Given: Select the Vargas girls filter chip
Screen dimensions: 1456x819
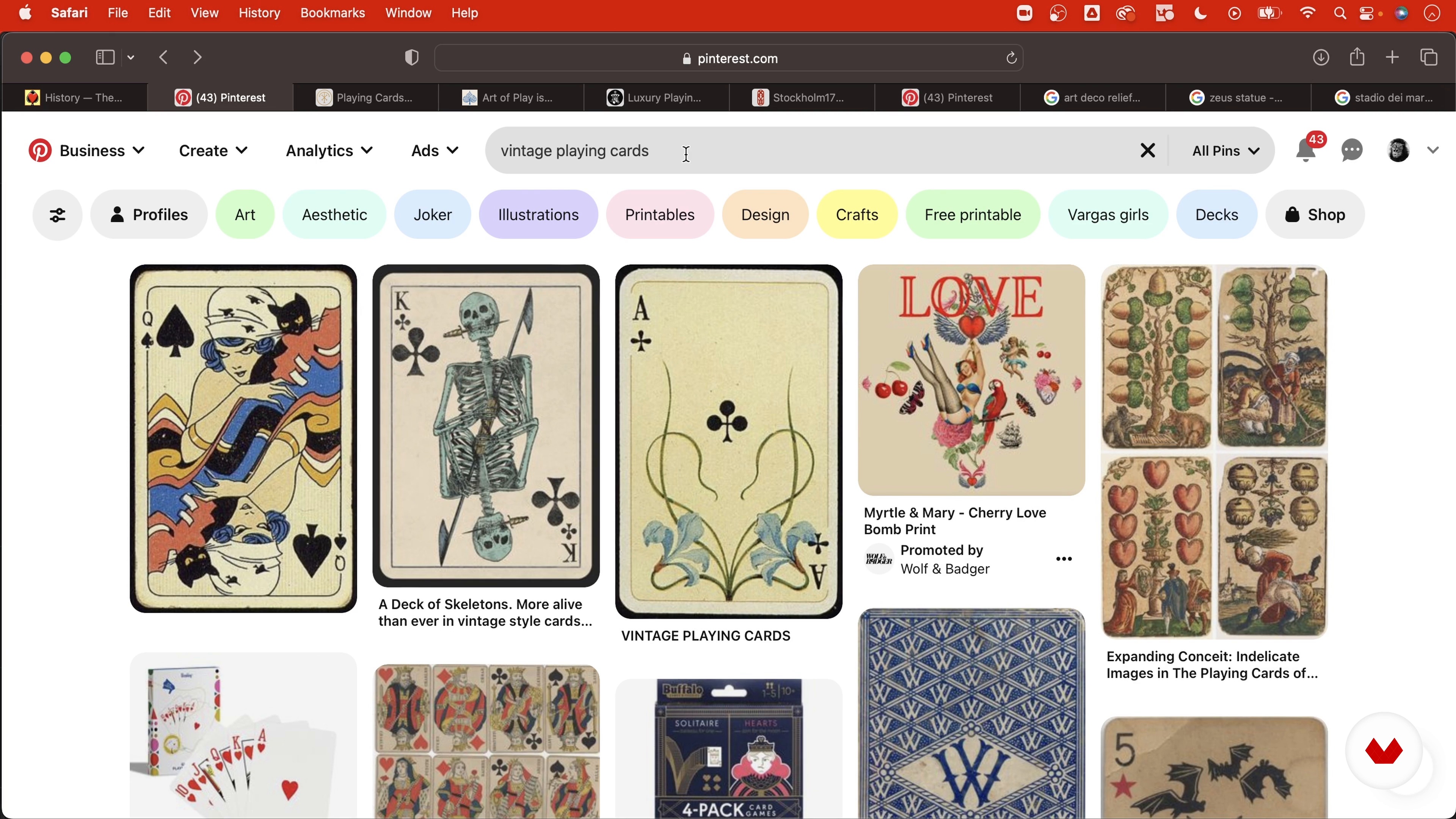Looking at the screenshot, I should pos(1108,215).
